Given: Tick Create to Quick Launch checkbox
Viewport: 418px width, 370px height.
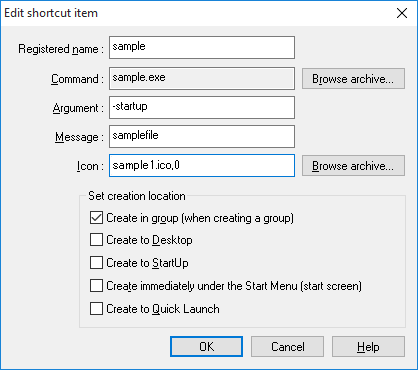Looking at the screenshot, I should (x=96, y=309).
